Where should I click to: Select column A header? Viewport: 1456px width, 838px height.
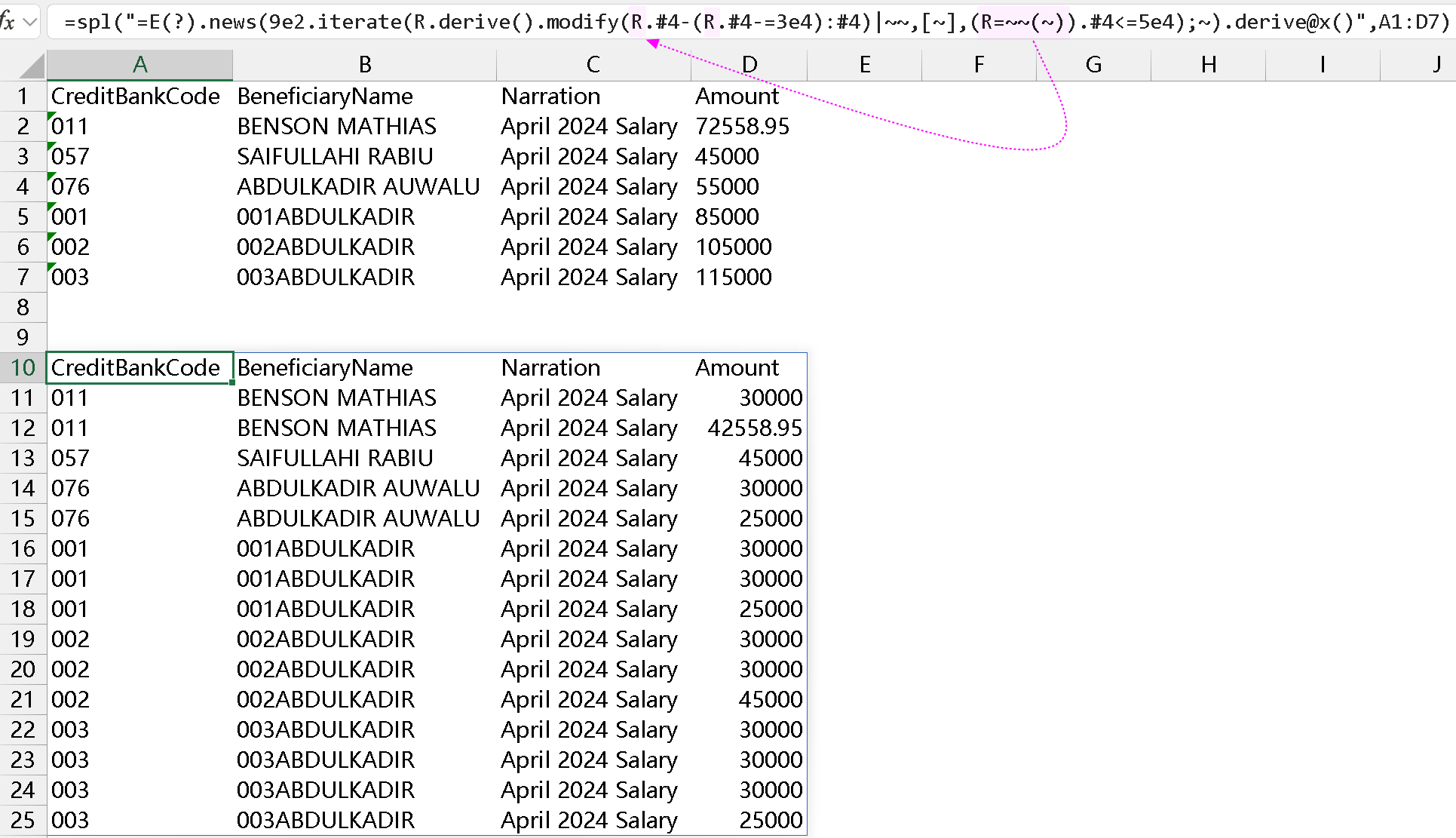tap(139, 65)
